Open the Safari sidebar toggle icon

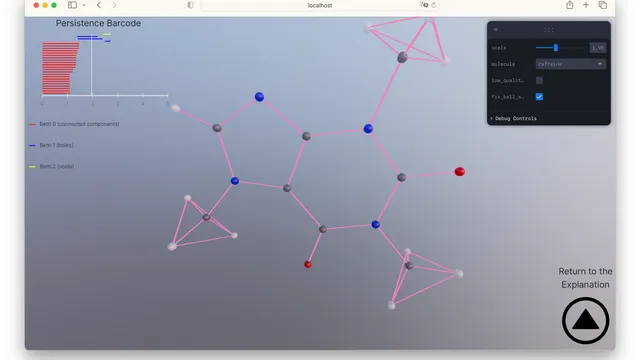coord(72,5)
